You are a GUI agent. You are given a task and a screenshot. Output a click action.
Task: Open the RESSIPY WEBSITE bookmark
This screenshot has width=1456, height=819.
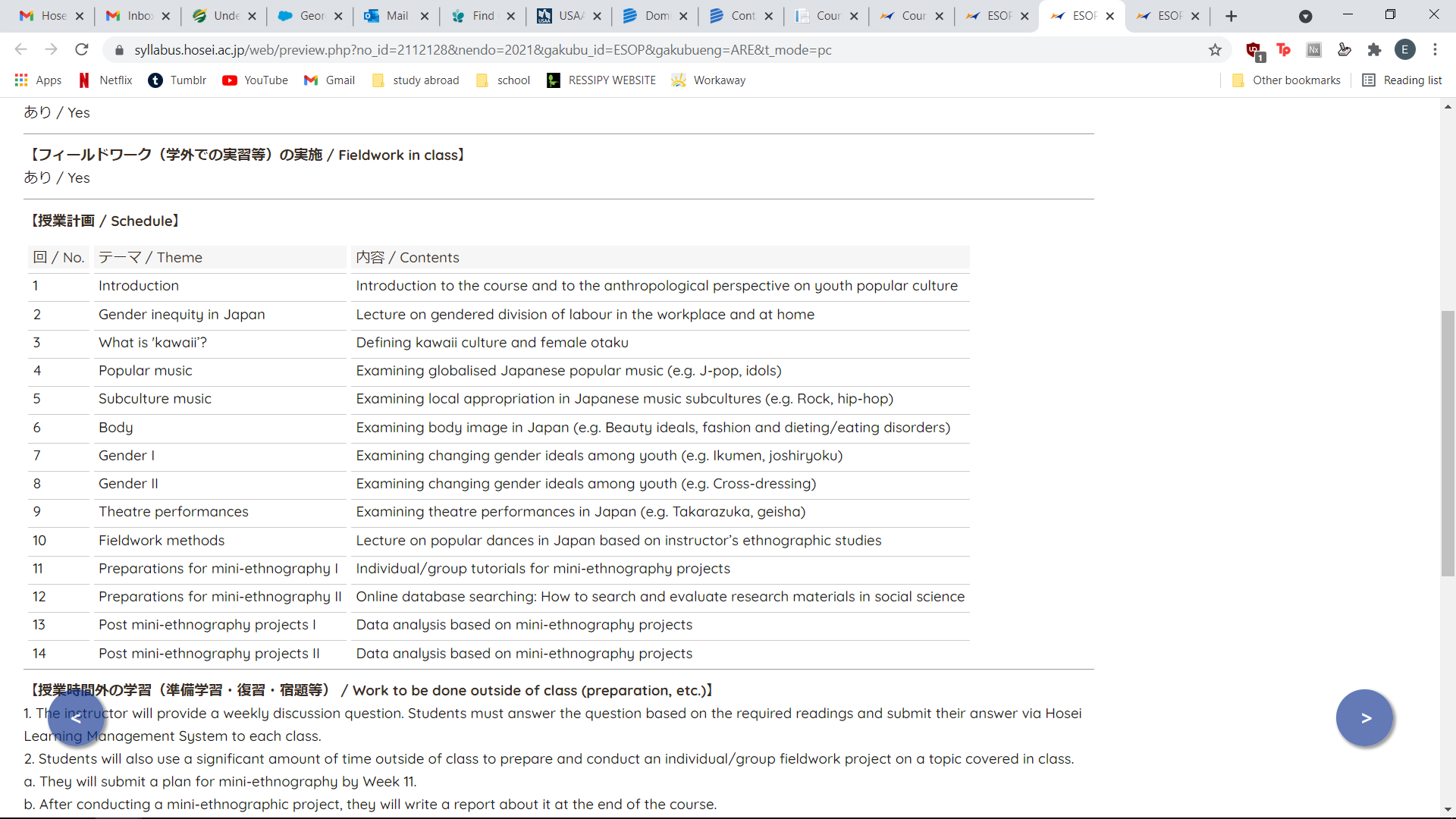[x=601, y=80]
